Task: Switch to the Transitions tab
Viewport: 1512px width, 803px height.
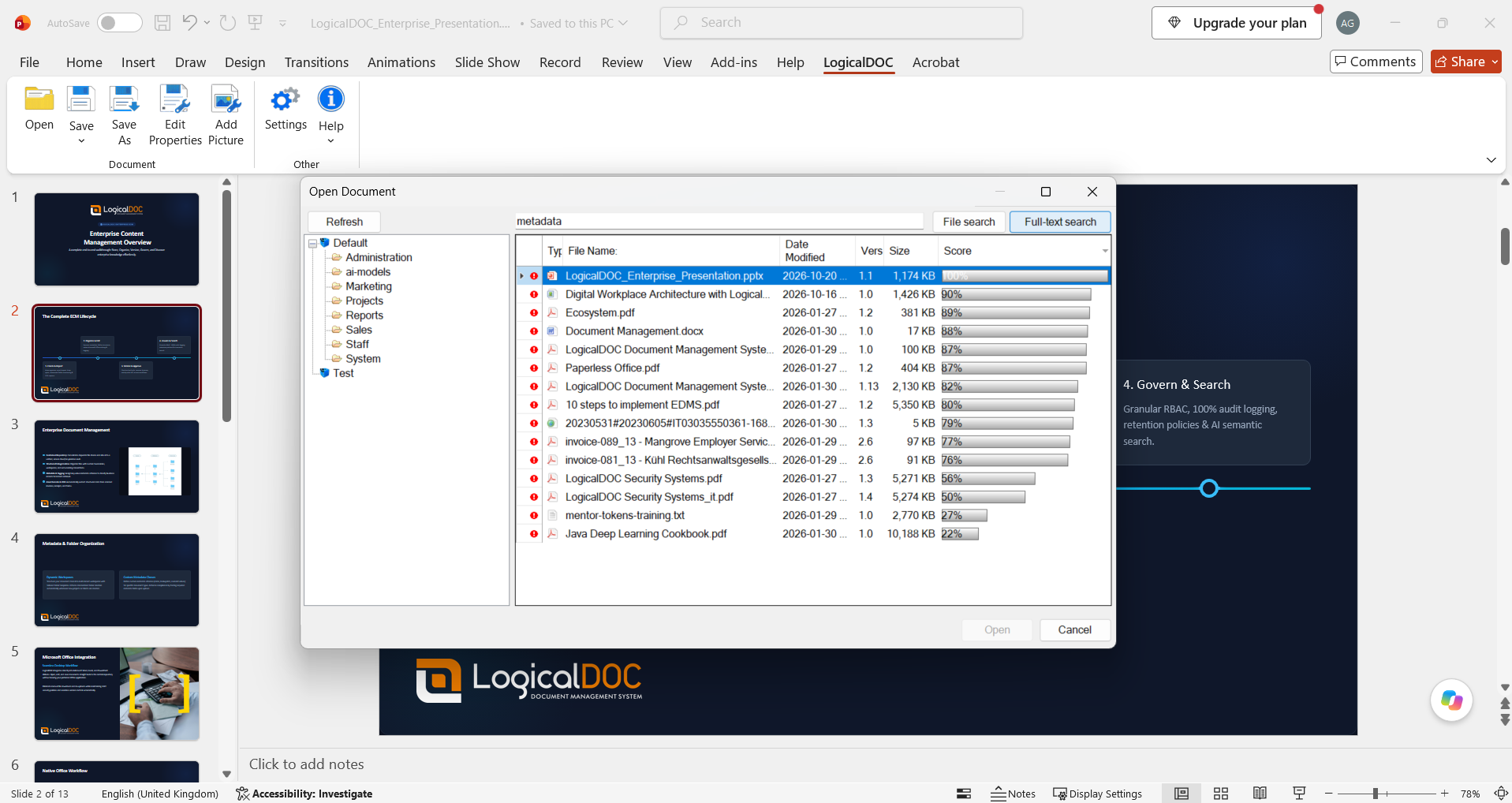Action: [x=316, y=62]
